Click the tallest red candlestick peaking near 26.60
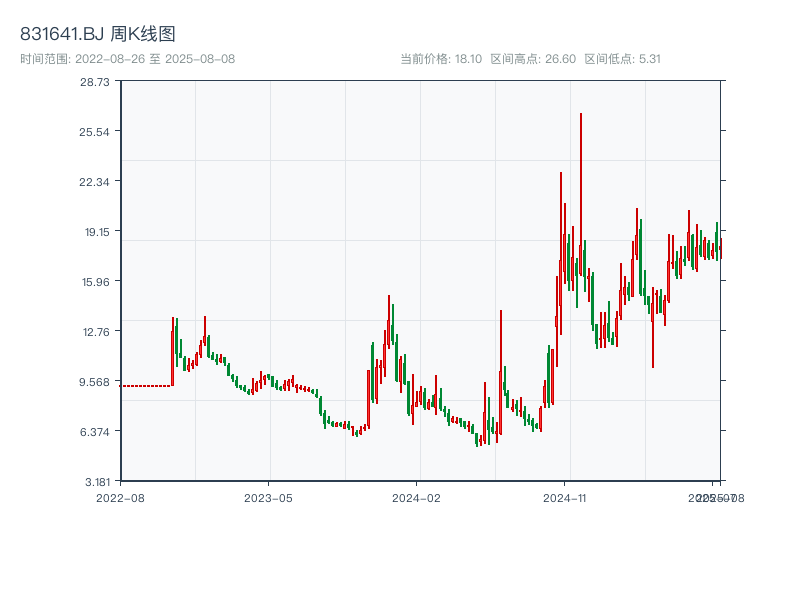 click(x=581, y=194)
